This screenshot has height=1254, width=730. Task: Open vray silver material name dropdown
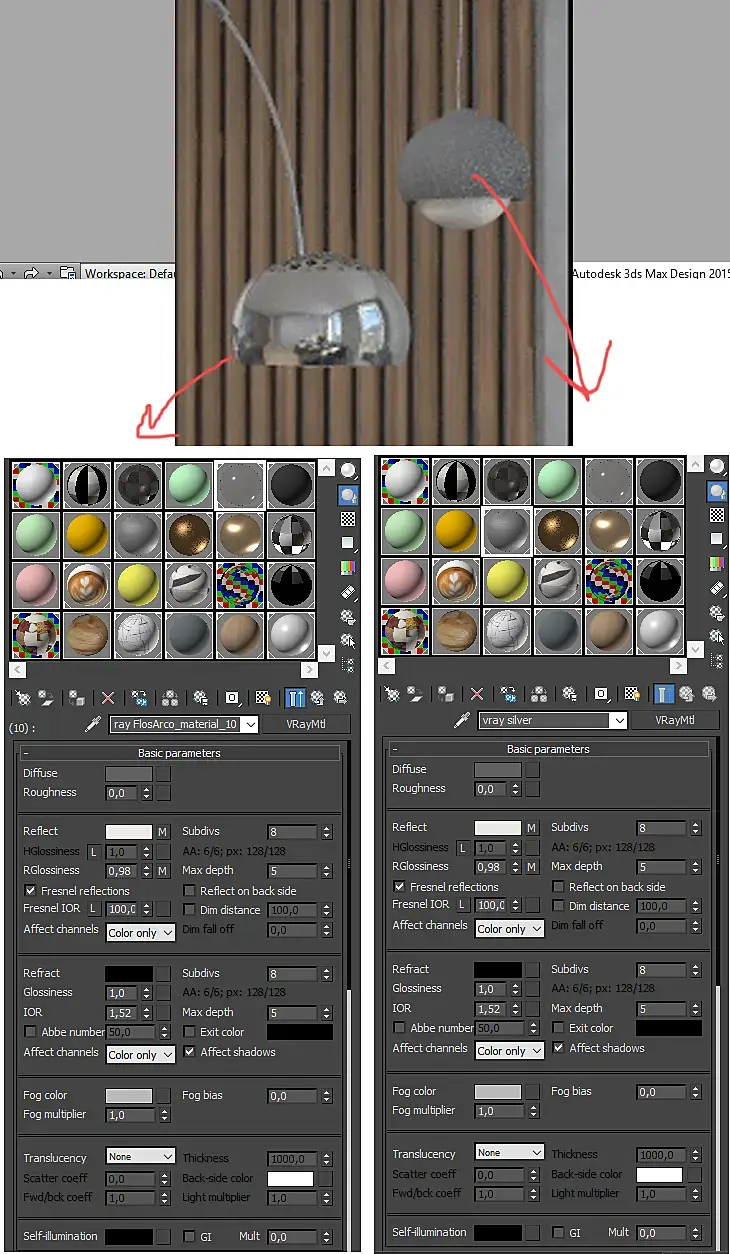tap(620, 720)
